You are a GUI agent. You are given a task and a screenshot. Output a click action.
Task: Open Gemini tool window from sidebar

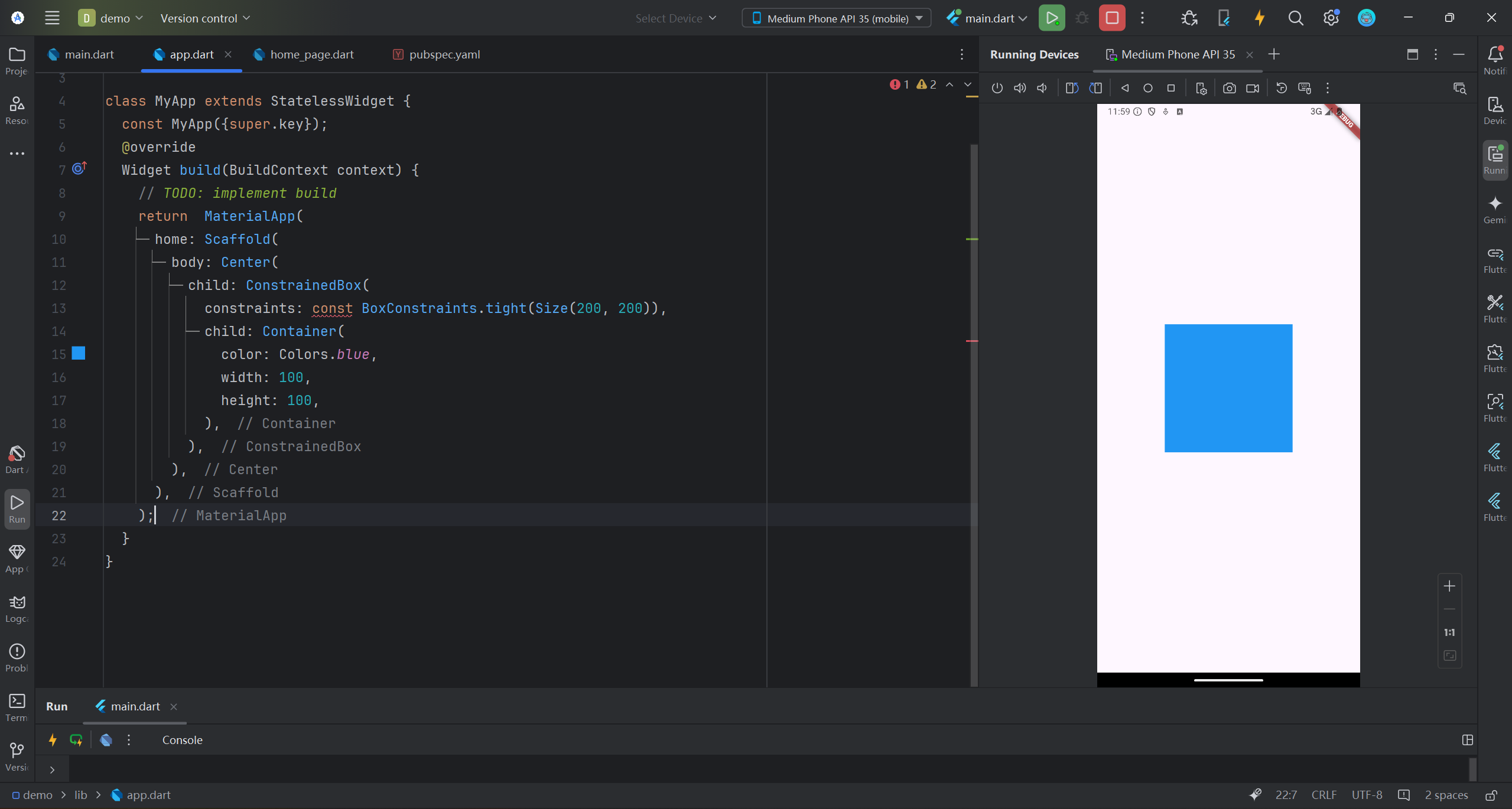click(1495, 209)
